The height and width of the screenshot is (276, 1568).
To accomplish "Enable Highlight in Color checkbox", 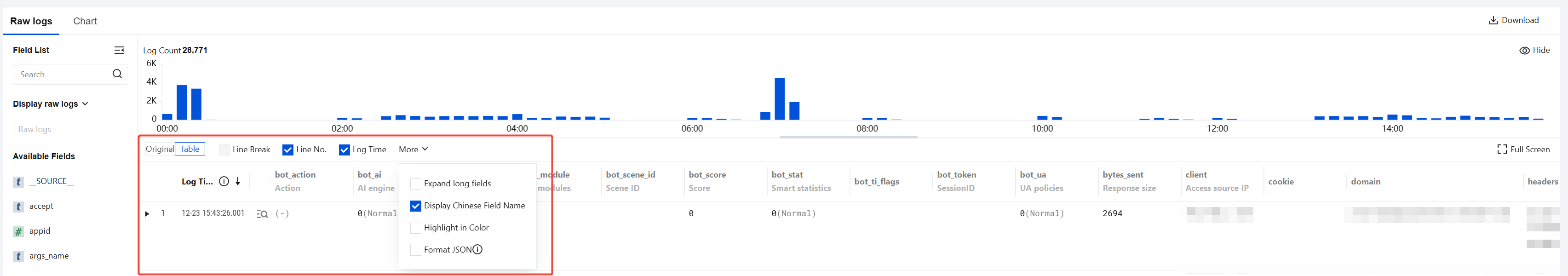I will click(x=416, y=228).
